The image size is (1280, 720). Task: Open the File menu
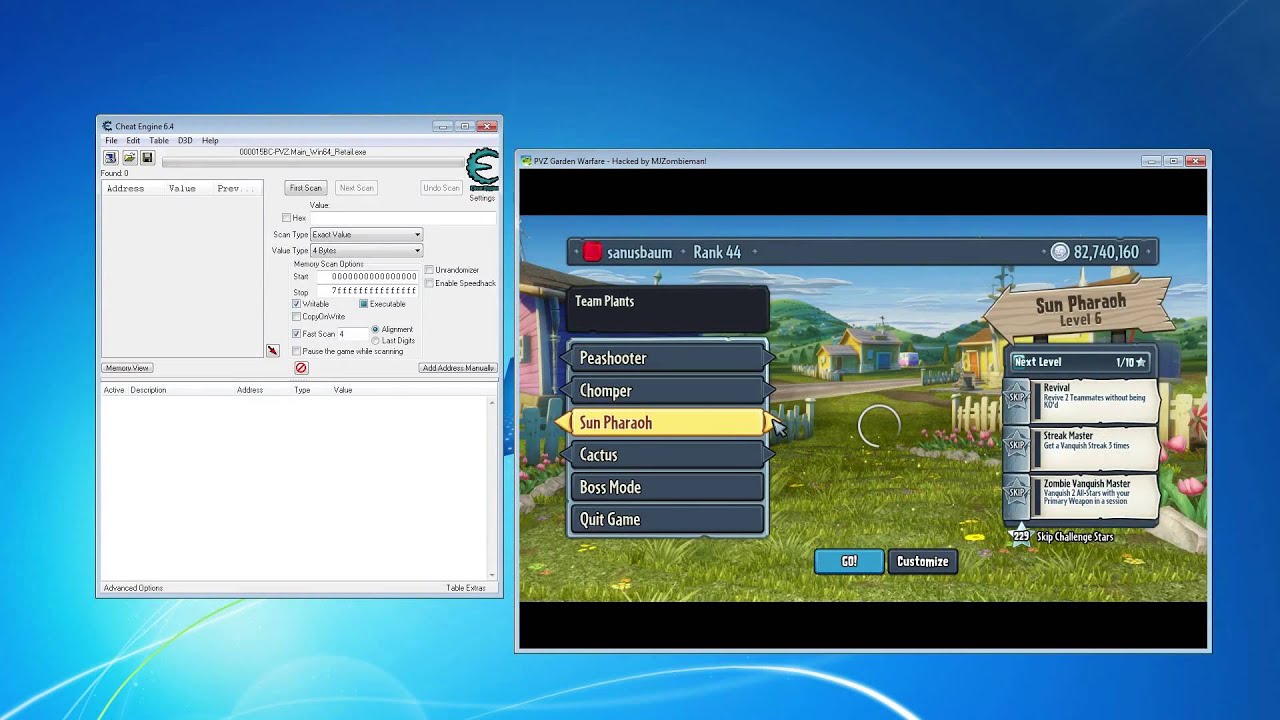111,141
